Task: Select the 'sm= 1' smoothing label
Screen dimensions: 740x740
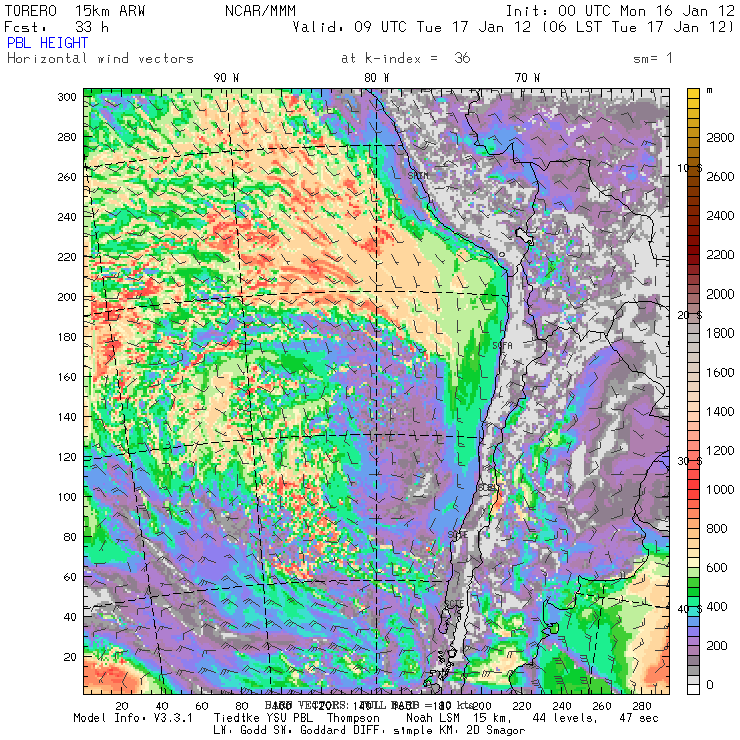Action: click(653, 59)
